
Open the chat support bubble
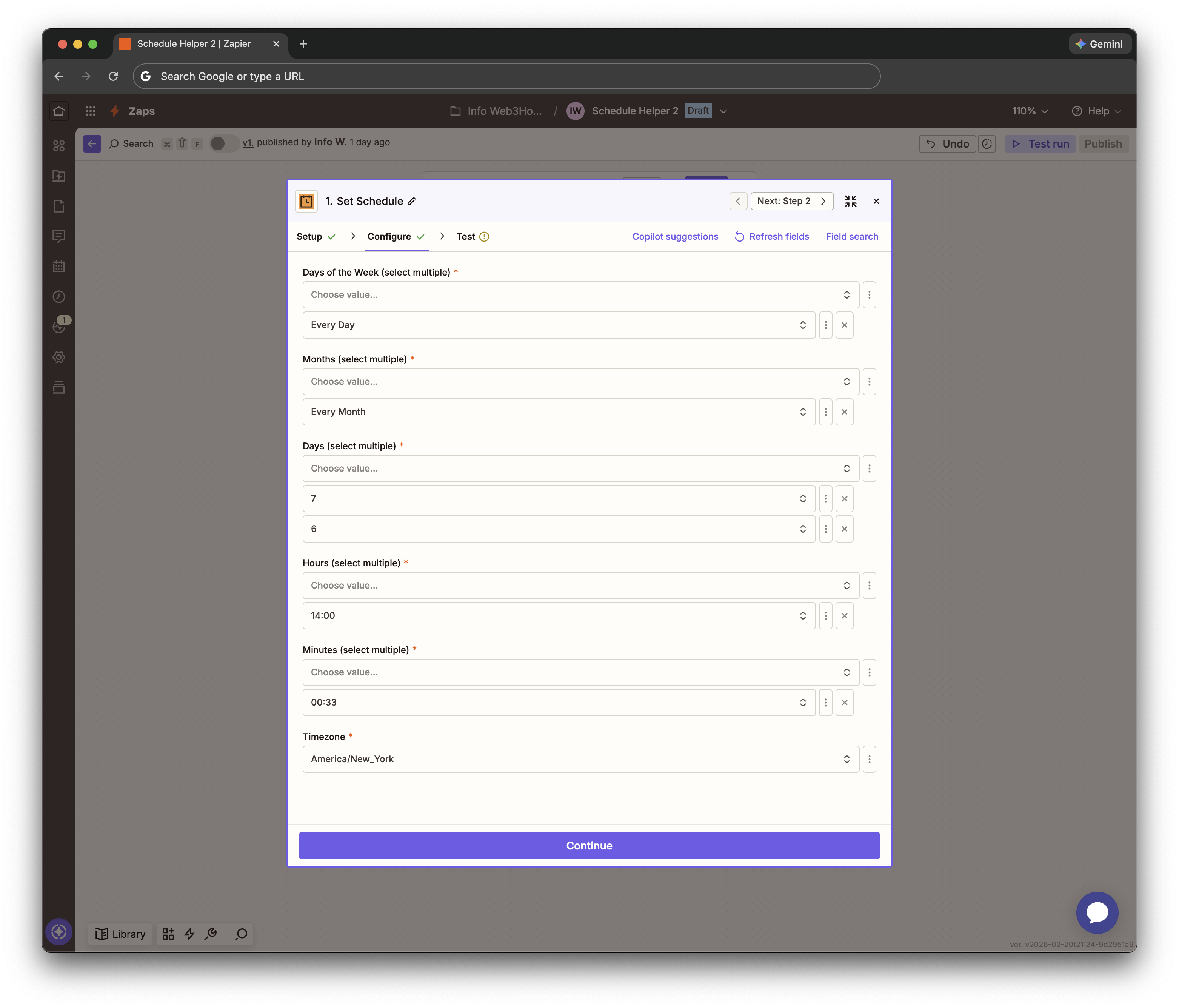point(1096,912)
